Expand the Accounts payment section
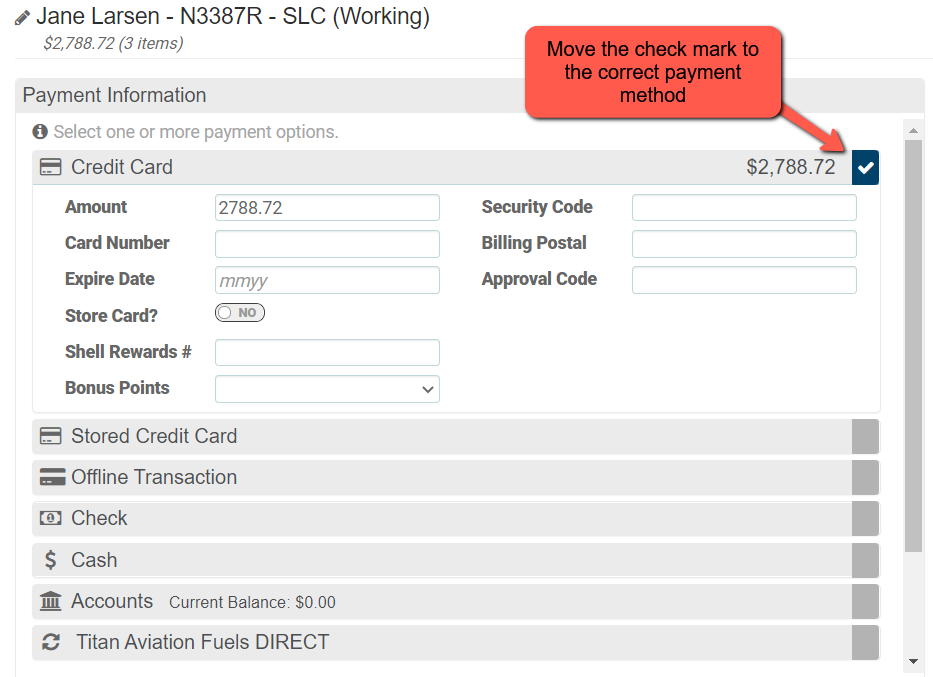933x677 pixels. pyautogui.click(x=442, y=601)
